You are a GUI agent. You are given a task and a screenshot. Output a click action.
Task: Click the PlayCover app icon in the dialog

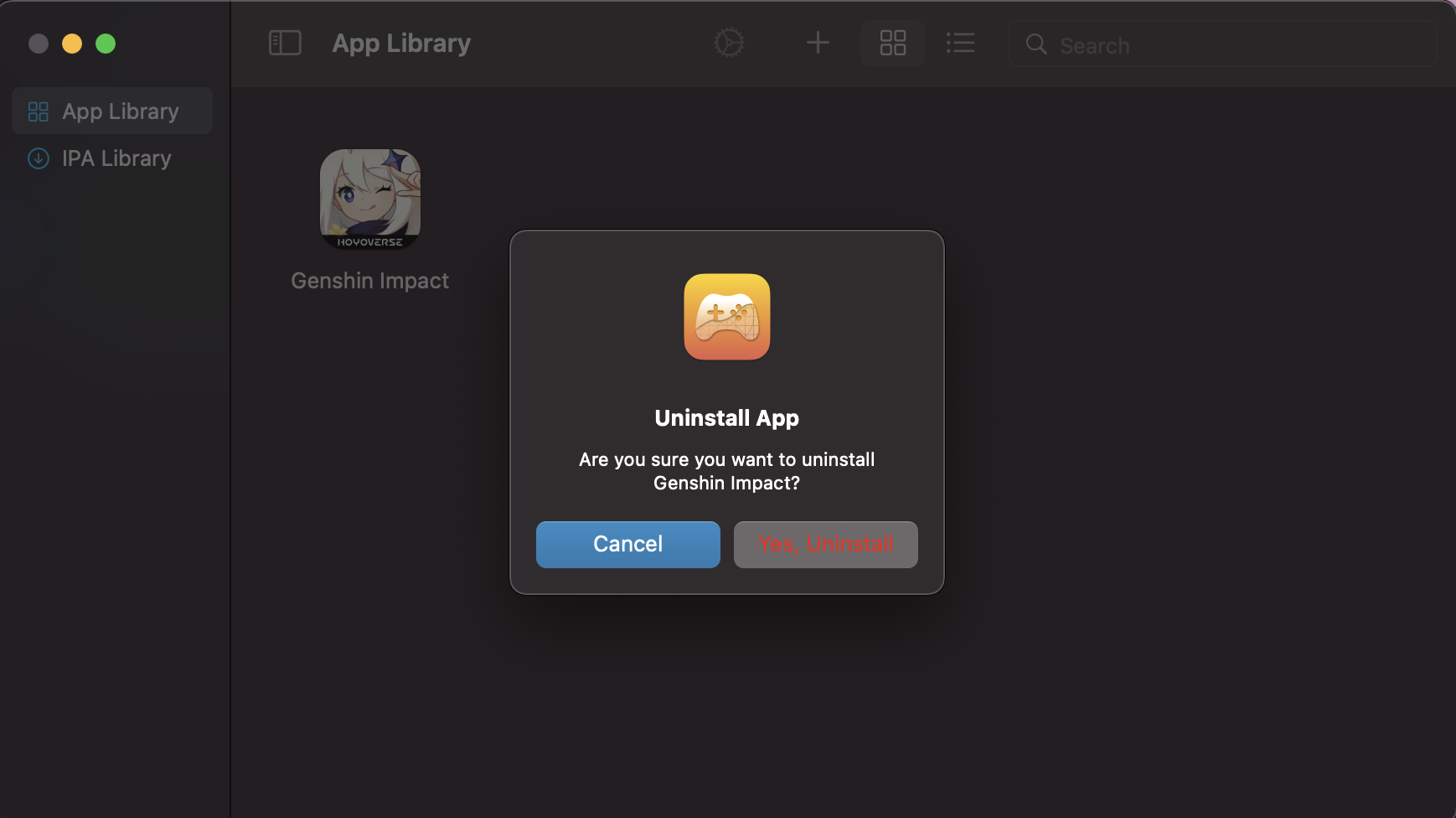726,317
